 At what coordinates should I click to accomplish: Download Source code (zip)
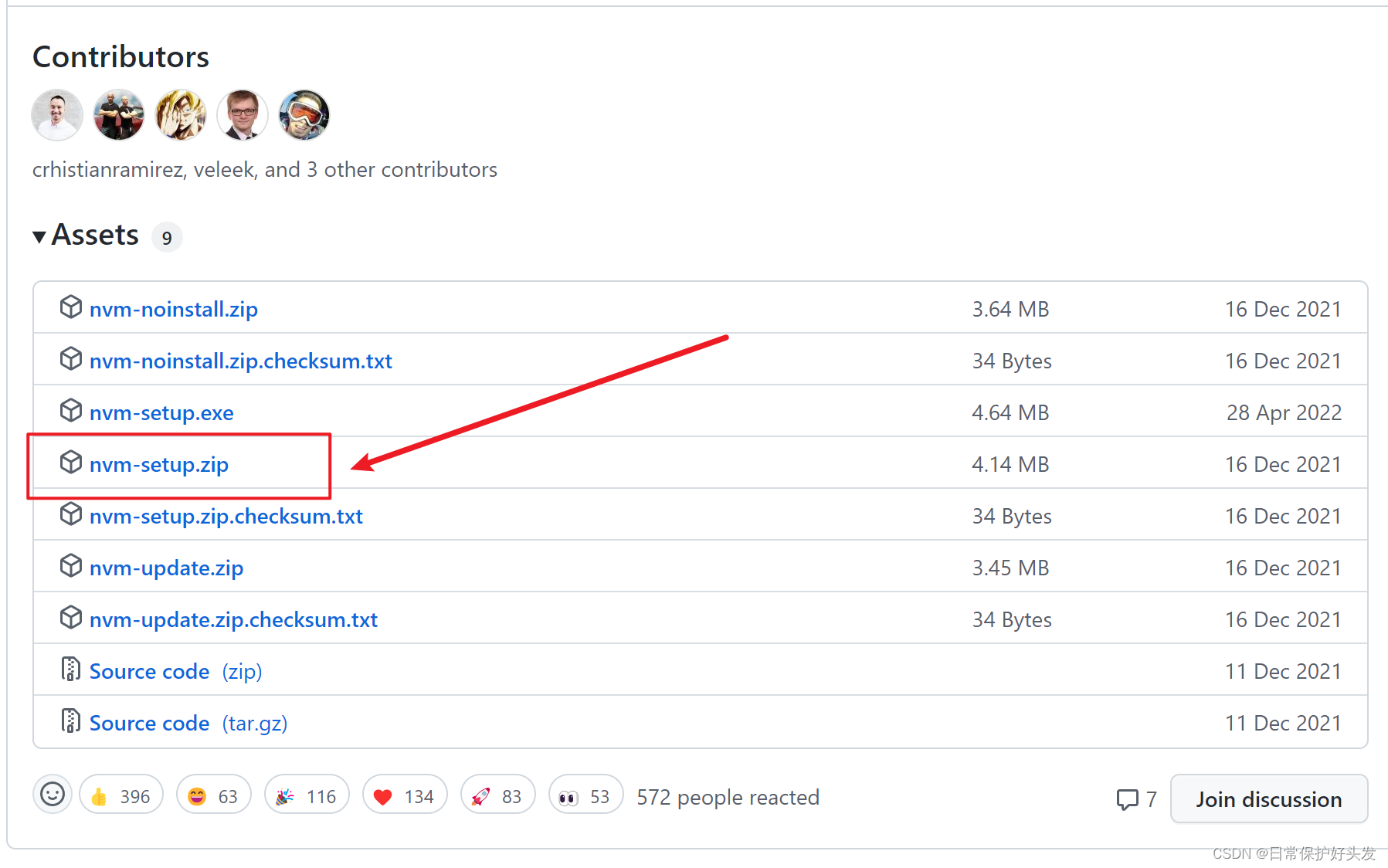[x=176, y=671]
